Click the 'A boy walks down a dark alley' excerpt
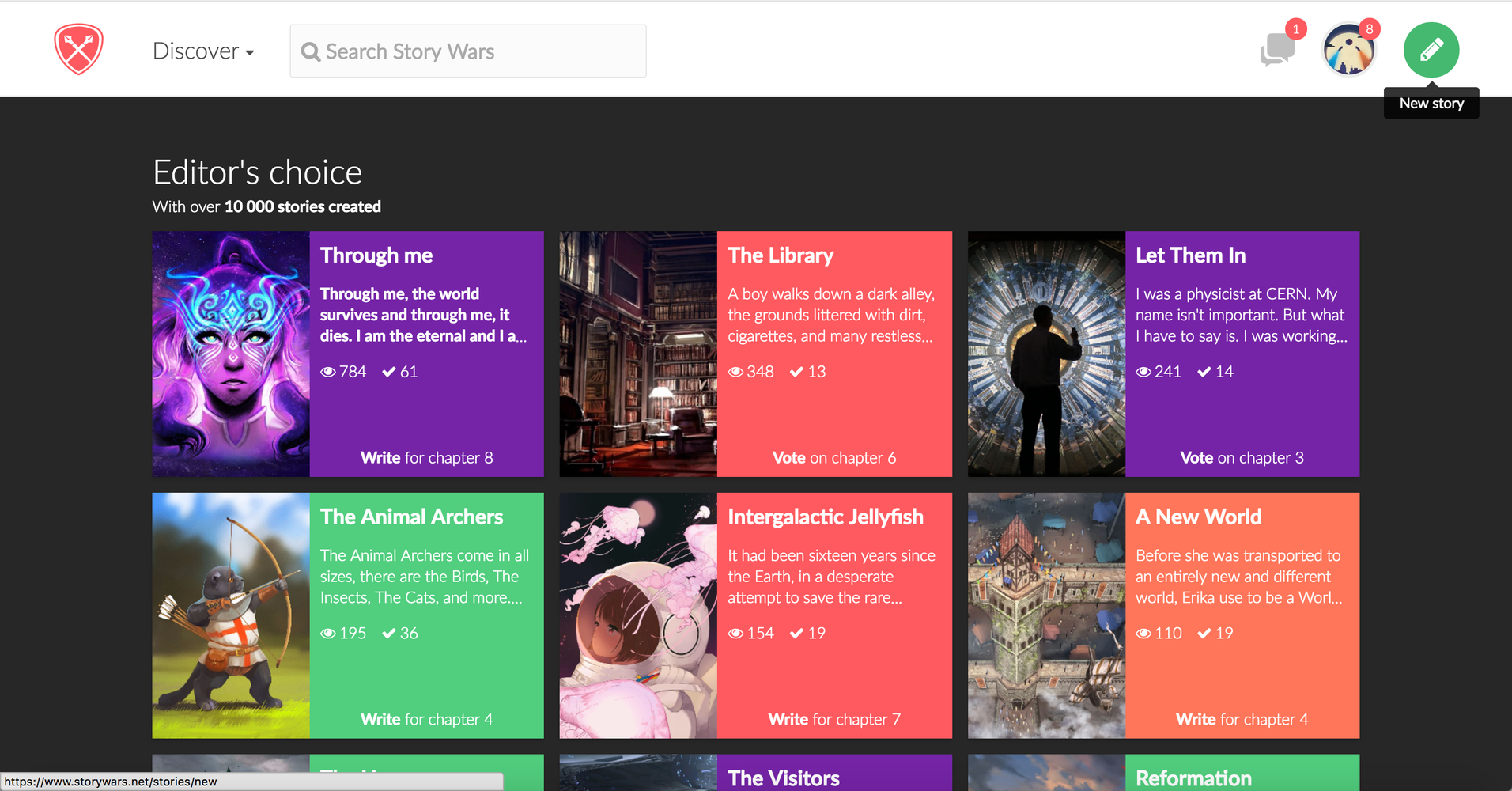The width and height of the screenshot is (1512, 791). point(831,315)
